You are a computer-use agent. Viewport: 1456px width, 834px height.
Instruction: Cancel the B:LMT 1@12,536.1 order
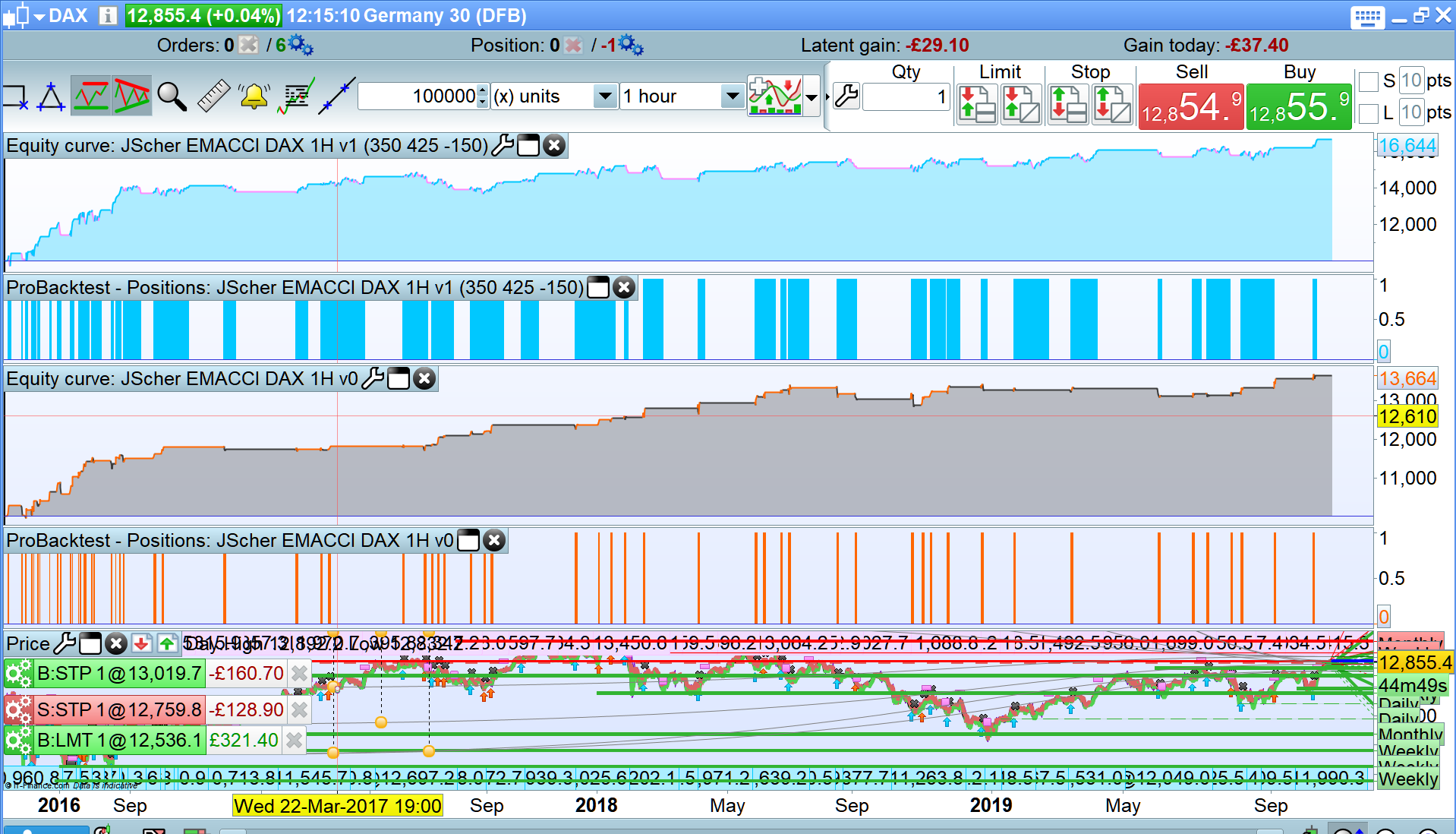pos(295,741)
